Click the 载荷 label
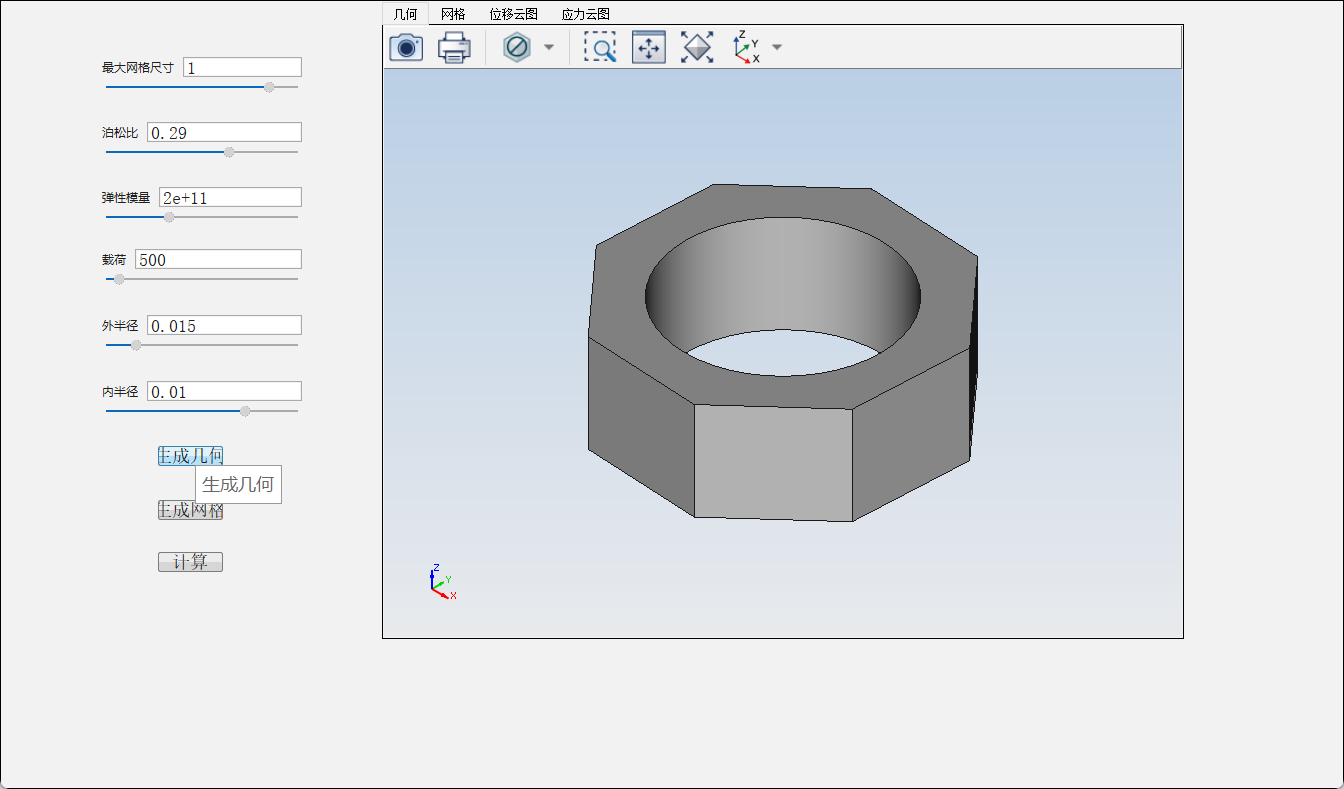Viewport: 1344px width, 789px height. point(114,260)
